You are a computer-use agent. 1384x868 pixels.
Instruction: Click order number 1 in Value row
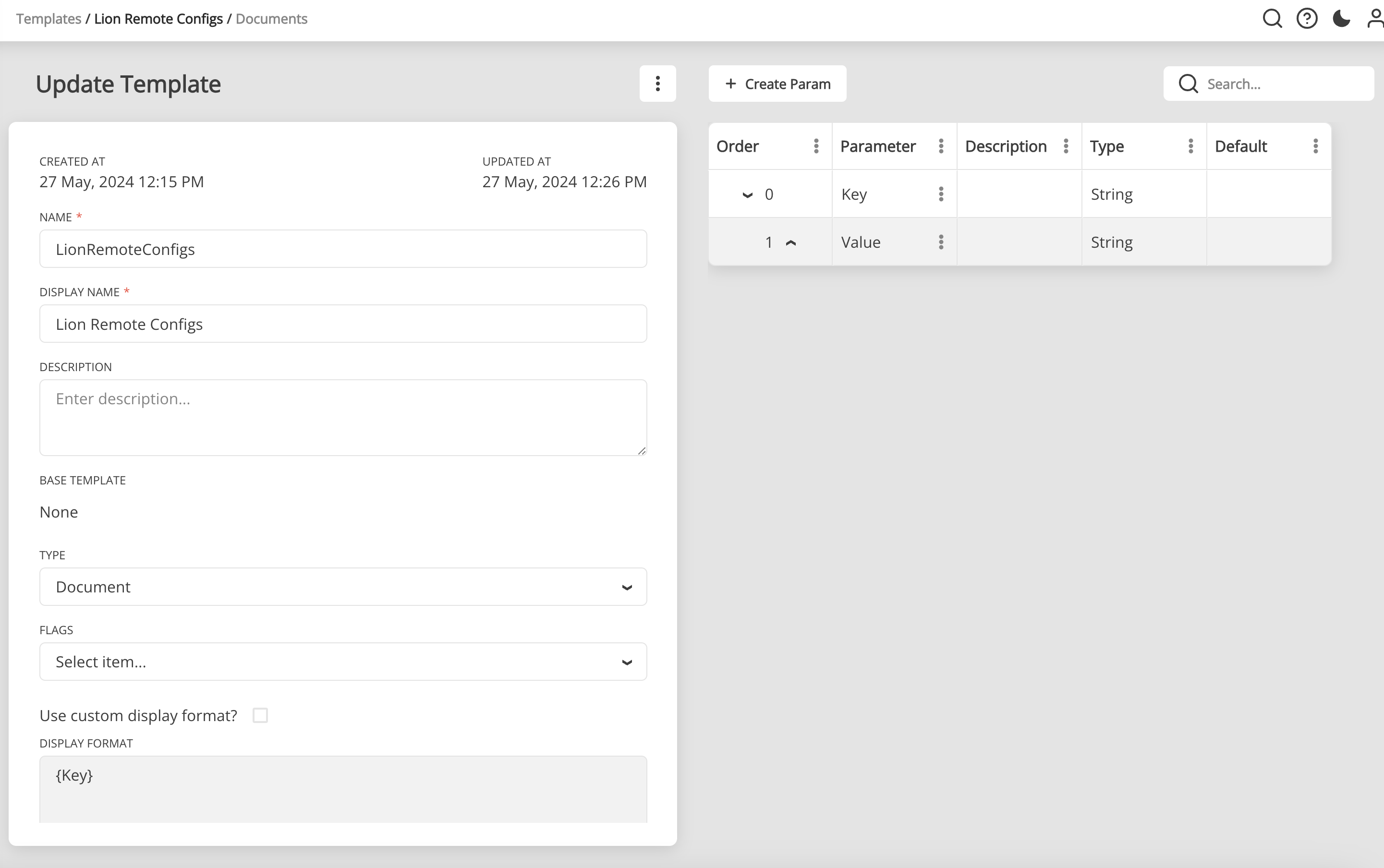click(x=768, y=242)
